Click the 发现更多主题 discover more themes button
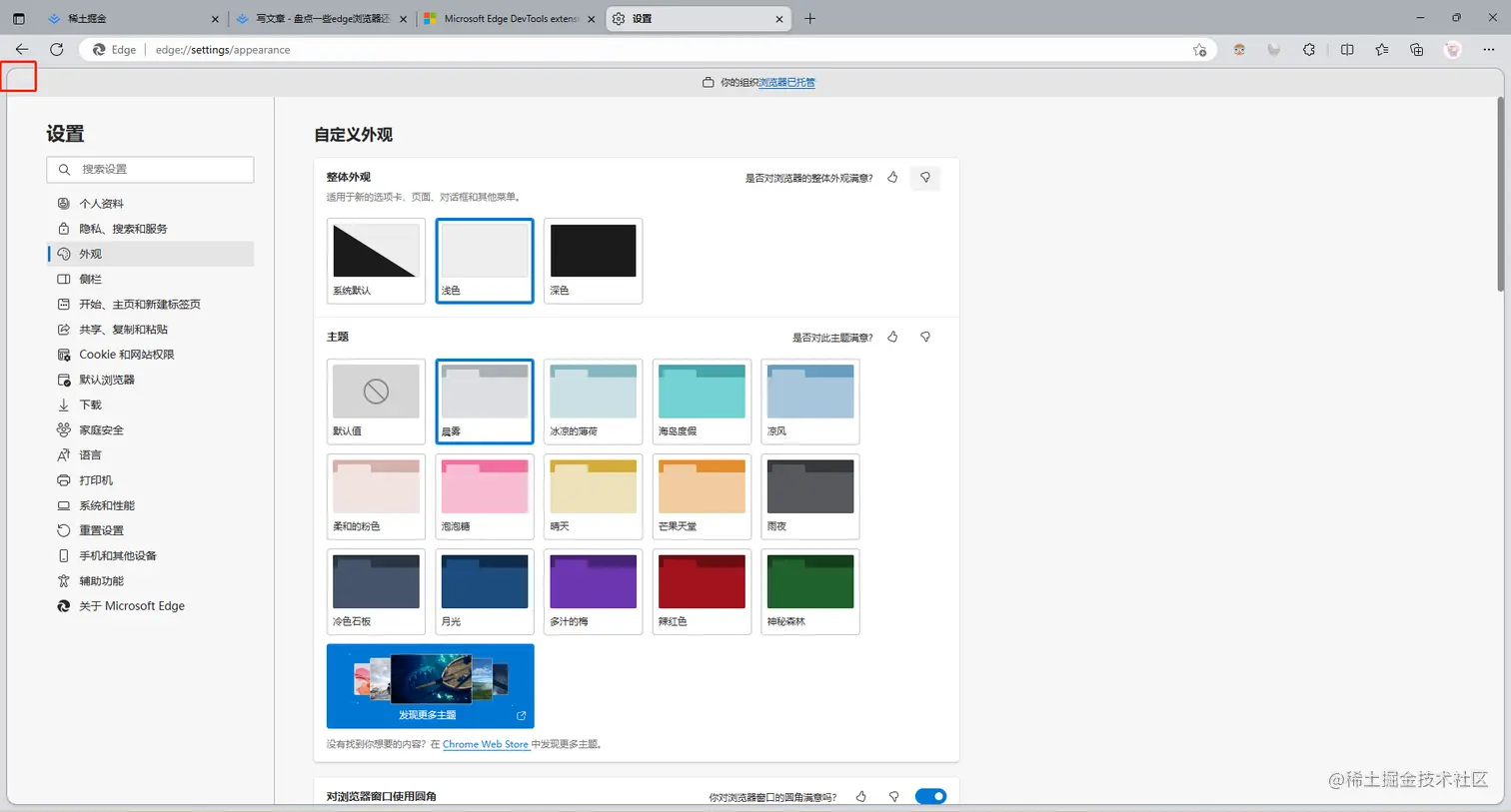This screenshot has height=812, width=1511. tap(430, 686)
